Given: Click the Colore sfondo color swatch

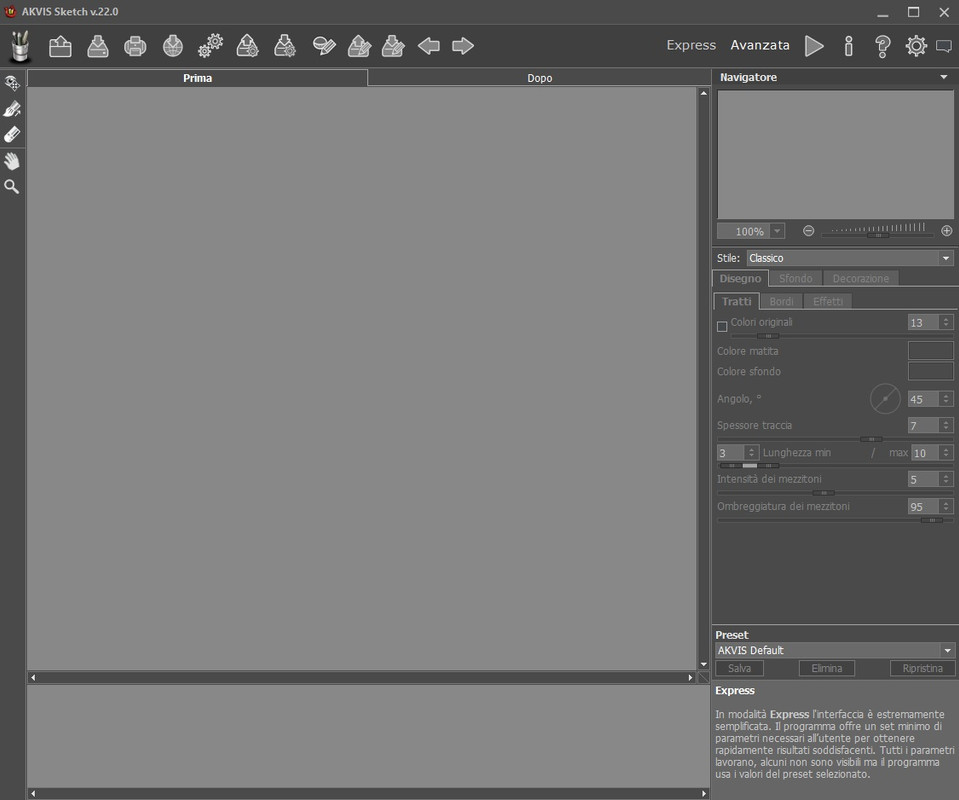Looking at the screenshot, I should [930, 371].
